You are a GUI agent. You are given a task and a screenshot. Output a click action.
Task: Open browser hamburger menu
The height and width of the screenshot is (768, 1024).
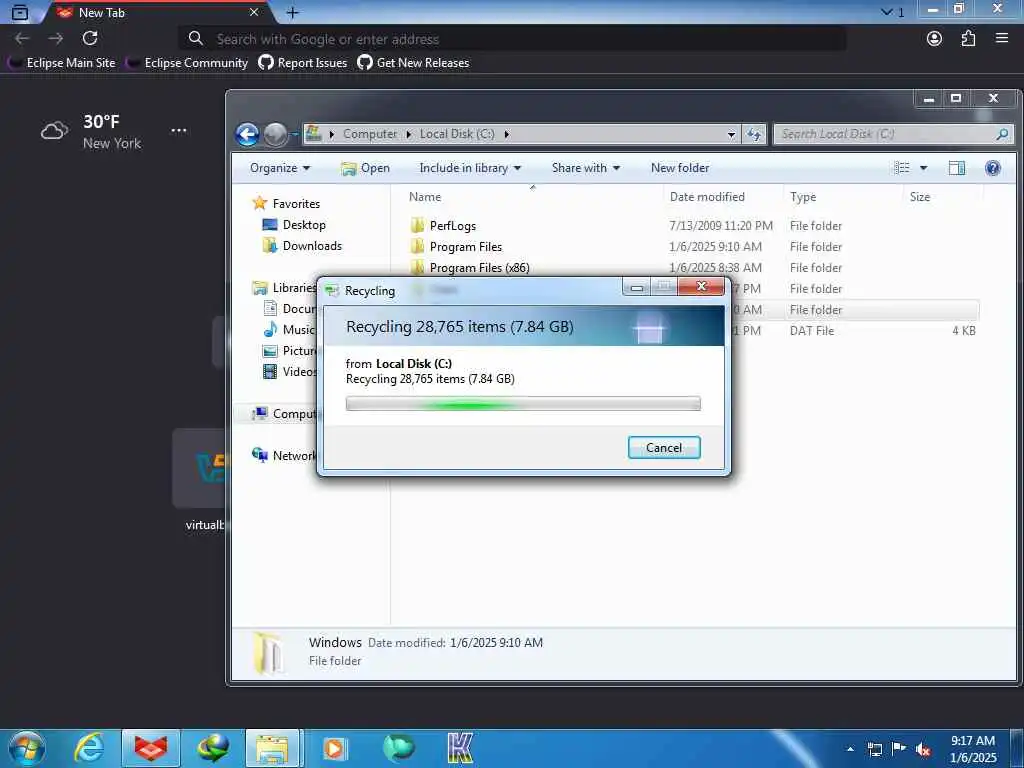tap(1002, 39)
